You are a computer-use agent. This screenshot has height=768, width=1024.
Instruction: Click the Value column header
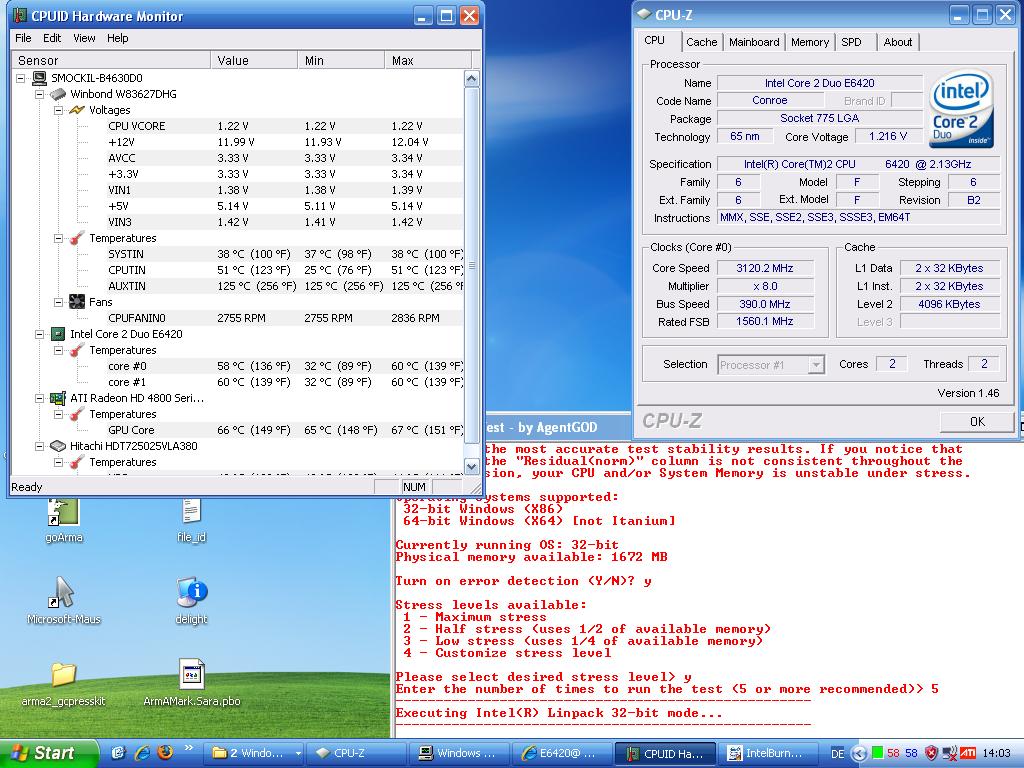tap(254, 60)
